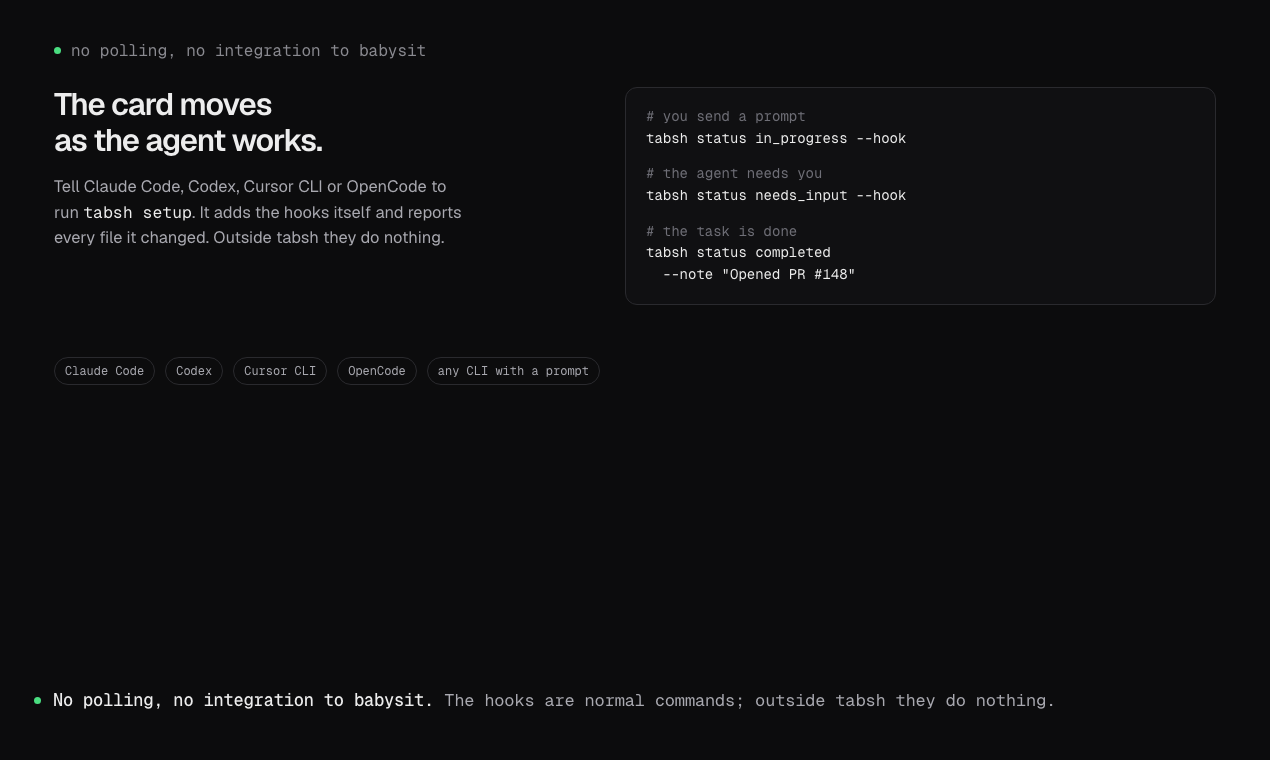Click the comment "# you send a prompt"
1270x760 pixels.
pos(726,117)
